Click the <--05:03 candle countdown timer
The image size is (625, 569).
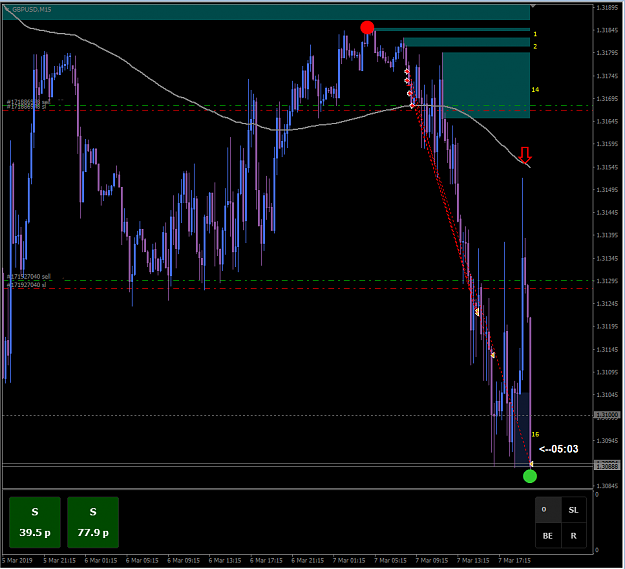tap(558, 449)
